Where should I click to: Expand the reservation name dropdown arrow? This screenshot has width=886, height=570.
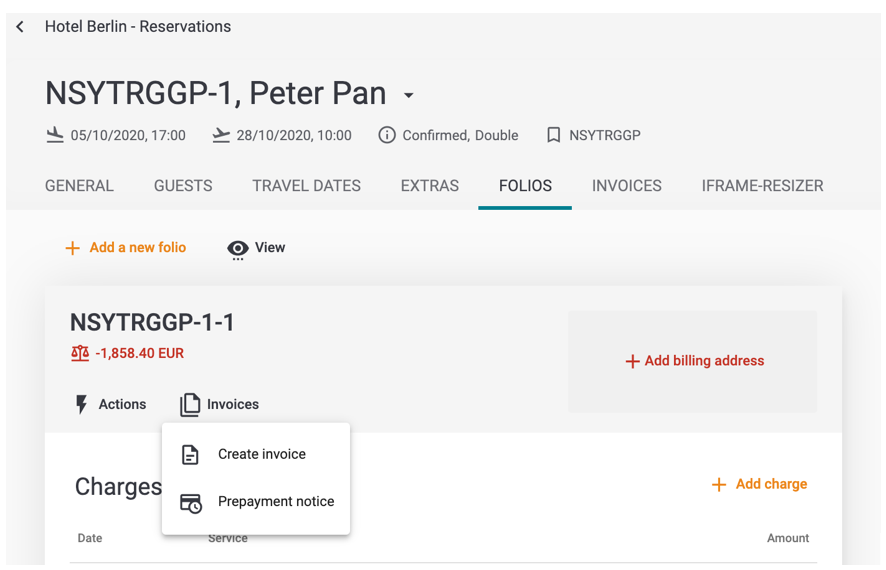409,96
